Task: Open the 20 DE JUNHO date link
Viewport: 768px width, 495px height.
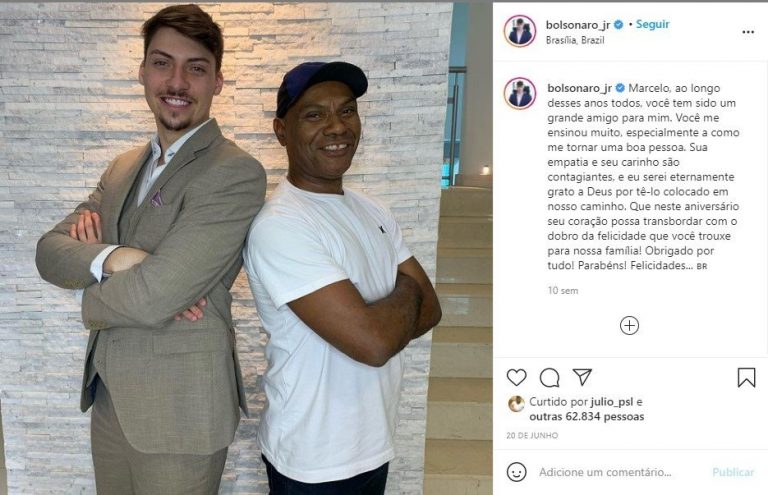Action: 532,435
